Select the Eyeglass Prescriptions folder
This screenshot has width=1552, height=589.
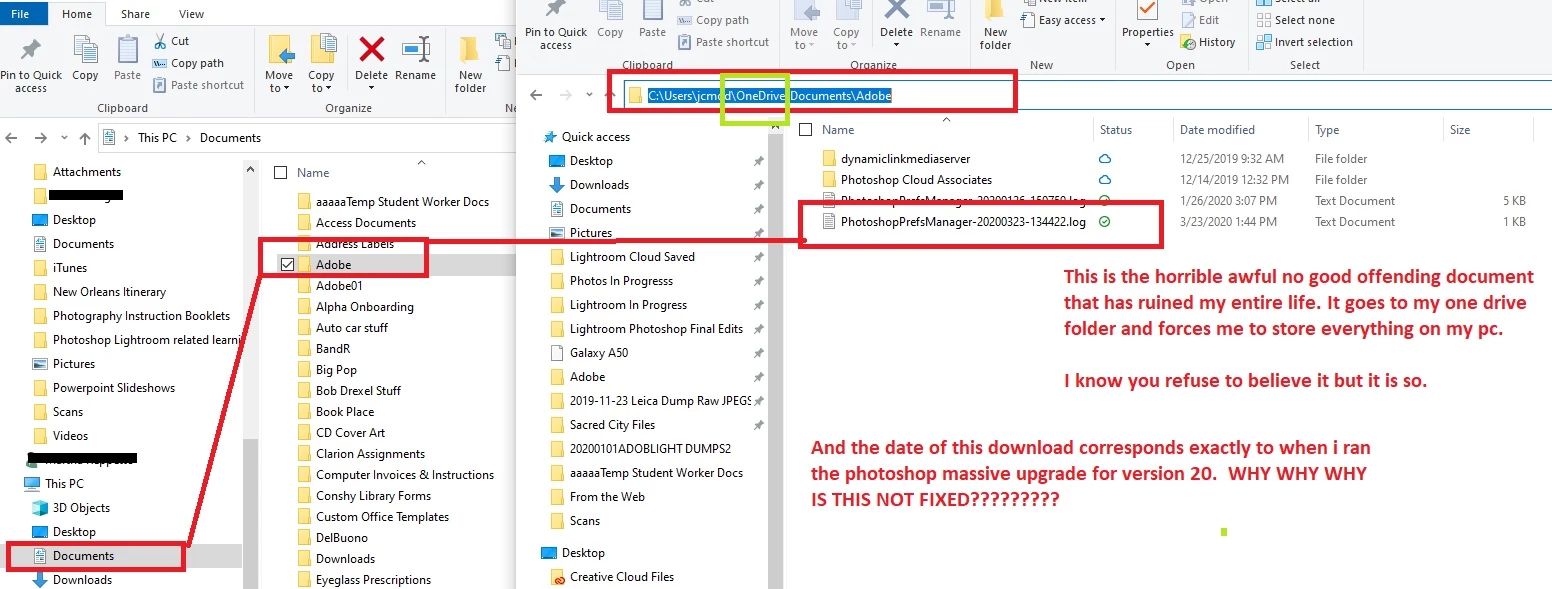click(x=373, y=580)
